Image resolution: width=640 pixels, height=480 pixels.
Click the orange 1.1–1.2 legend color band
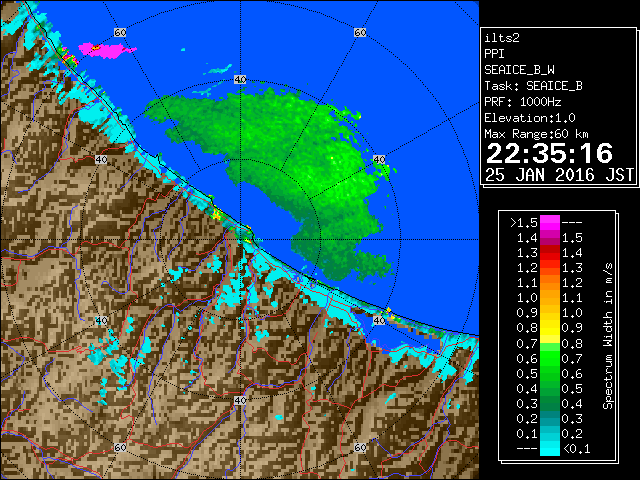click(549, 283)
